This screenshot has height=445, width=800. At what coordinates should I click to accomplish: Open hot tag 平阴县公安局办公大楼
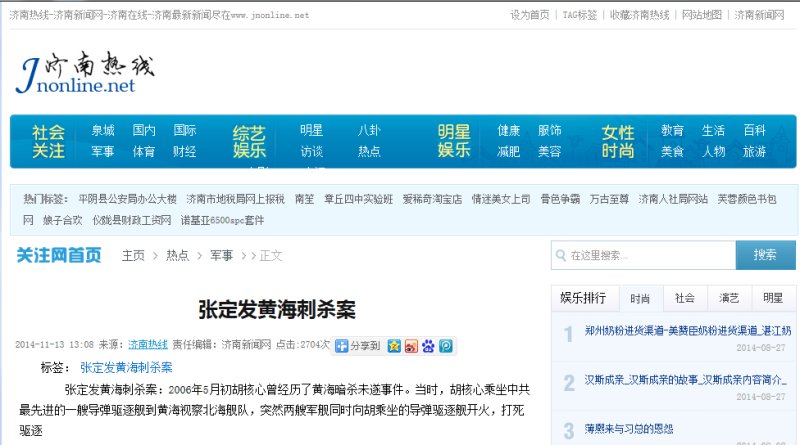point(128,199)
